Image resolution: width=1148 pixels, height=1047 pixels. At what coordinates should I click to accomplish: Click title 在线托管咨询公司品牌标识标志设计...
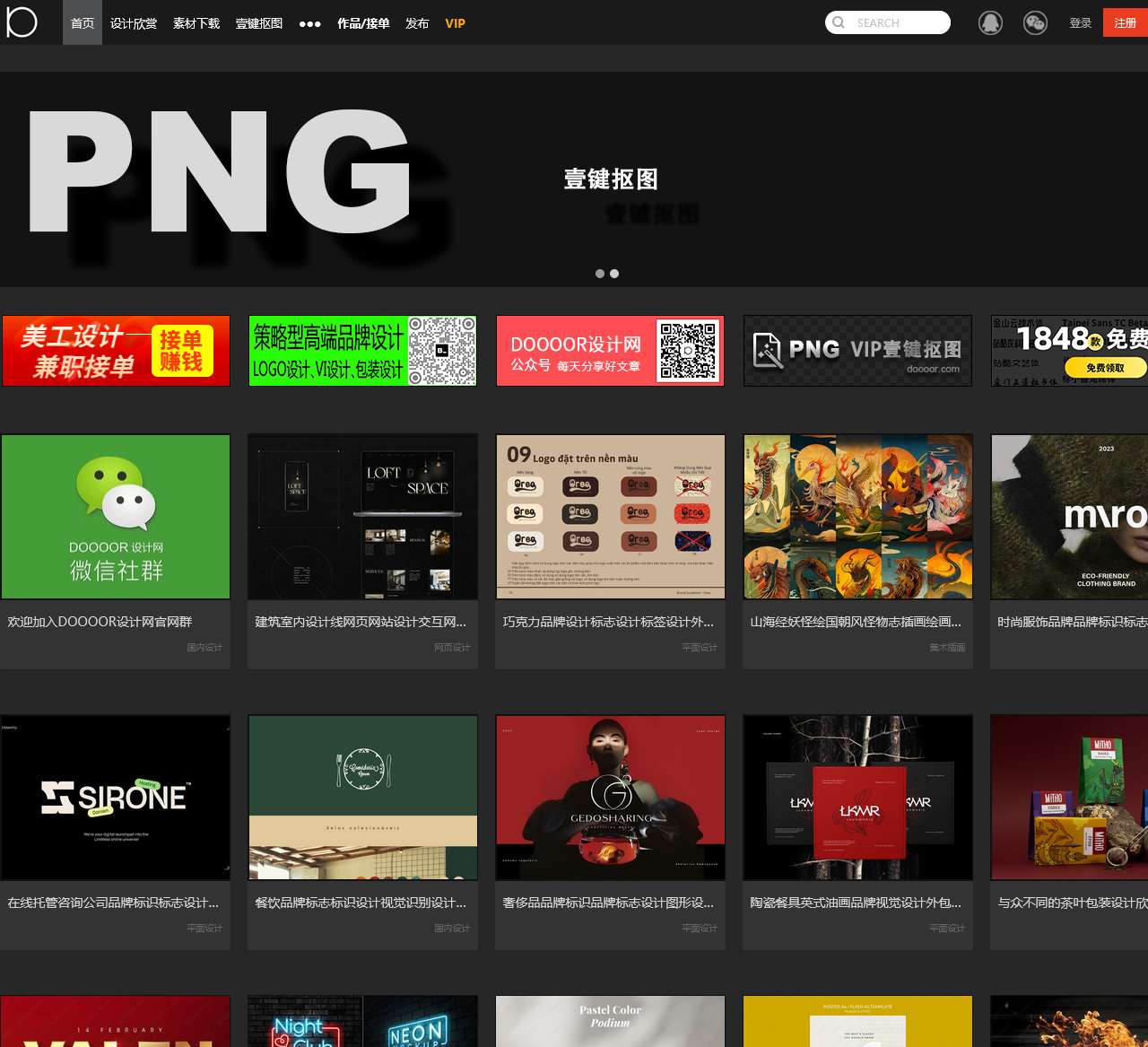113,903
